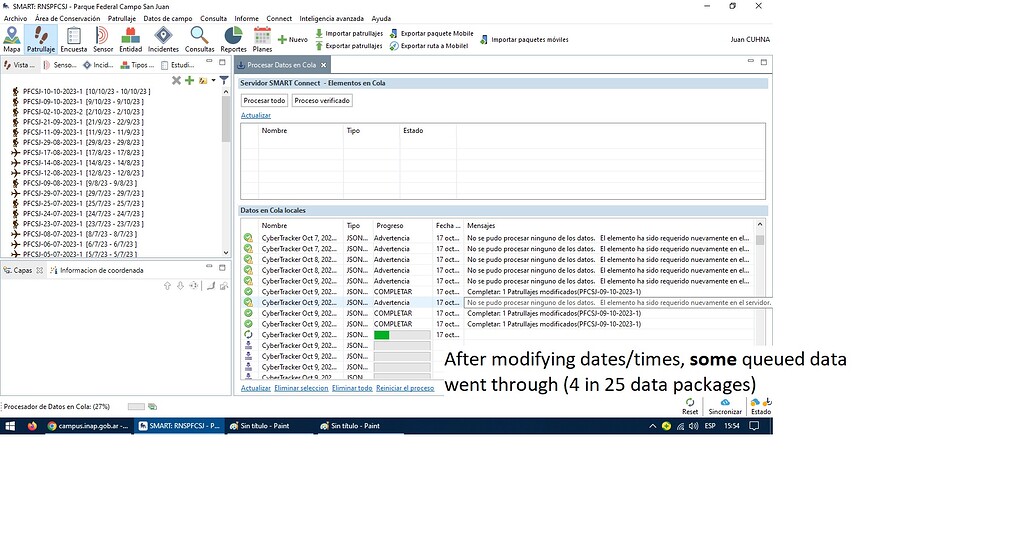Open the Área de Conservación menu
Viewport: 1024px width, 551px height.
pos(67,18)
